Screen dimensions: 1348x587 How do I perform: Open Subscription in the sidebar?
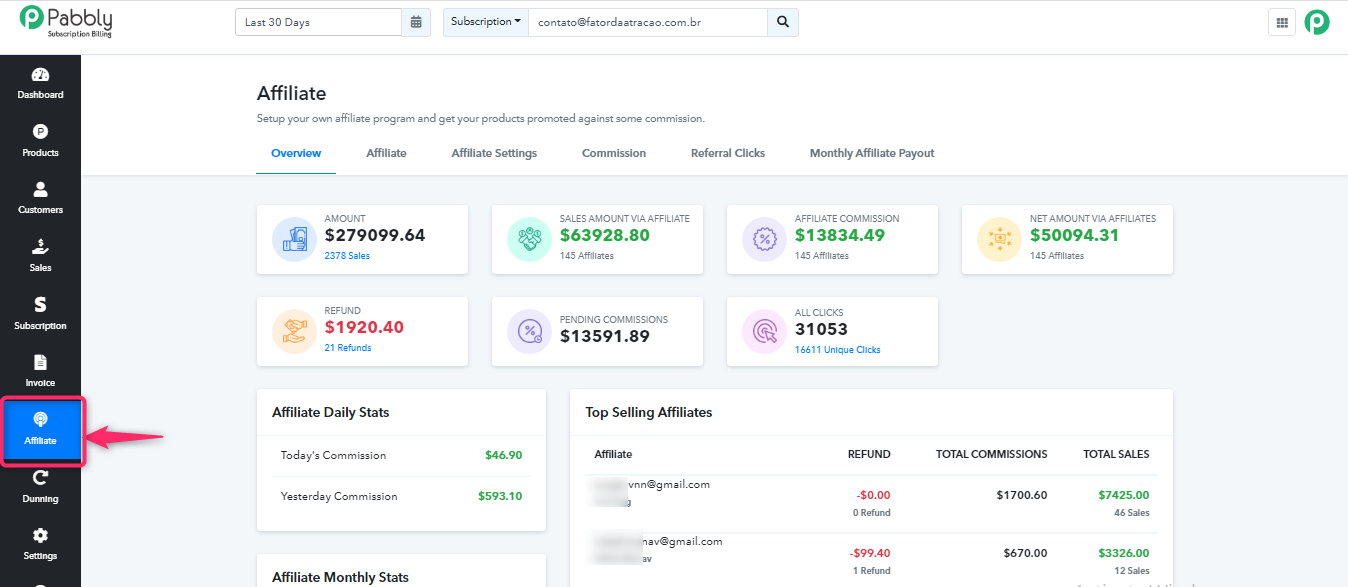coord(40,314)
